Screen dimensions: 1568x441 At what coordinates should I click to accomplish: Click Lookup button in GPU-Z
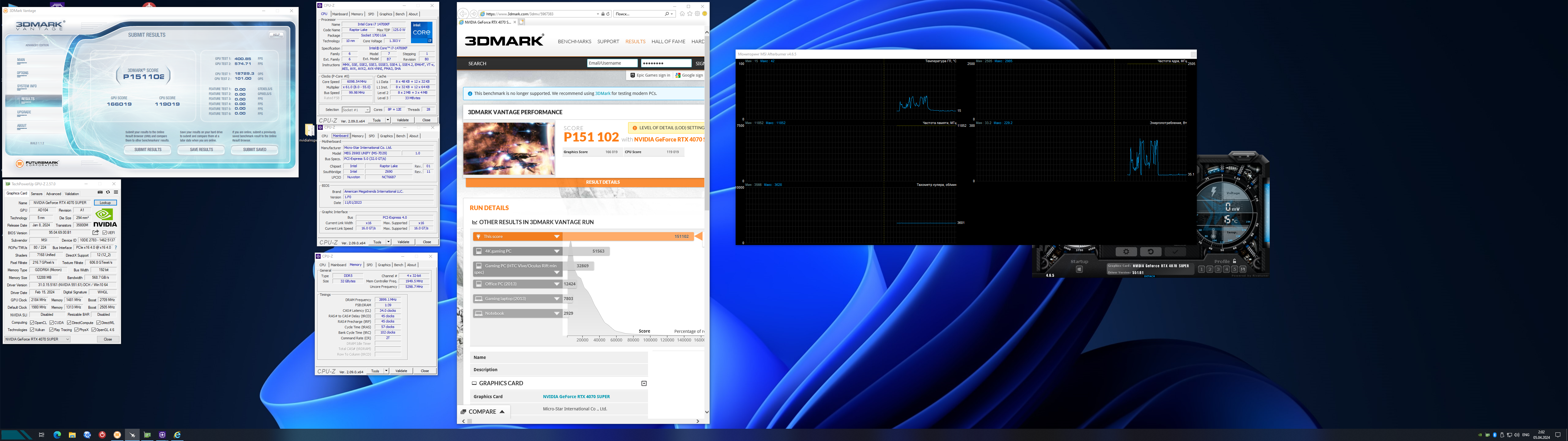pyautogui.click(x=105, y=203)
